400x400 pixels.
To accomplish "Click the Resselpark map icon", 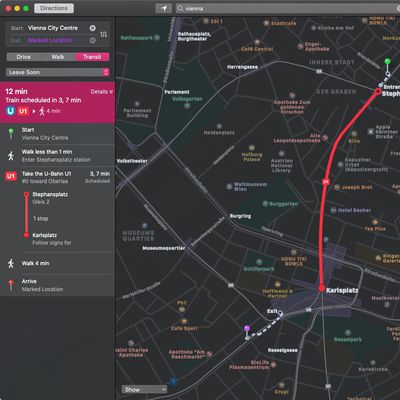I will [x=348, y=332].
